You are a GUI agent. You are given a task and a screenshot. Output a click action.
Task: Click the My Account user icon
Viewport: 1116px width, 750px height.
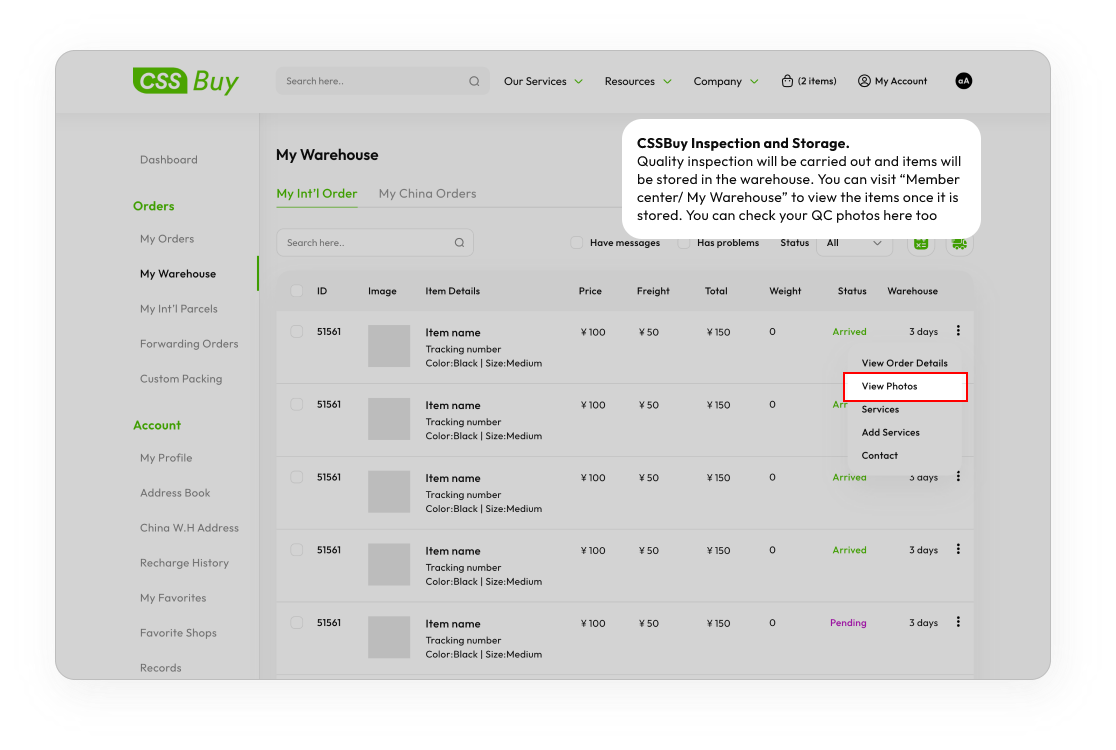(x=864, y=81)
